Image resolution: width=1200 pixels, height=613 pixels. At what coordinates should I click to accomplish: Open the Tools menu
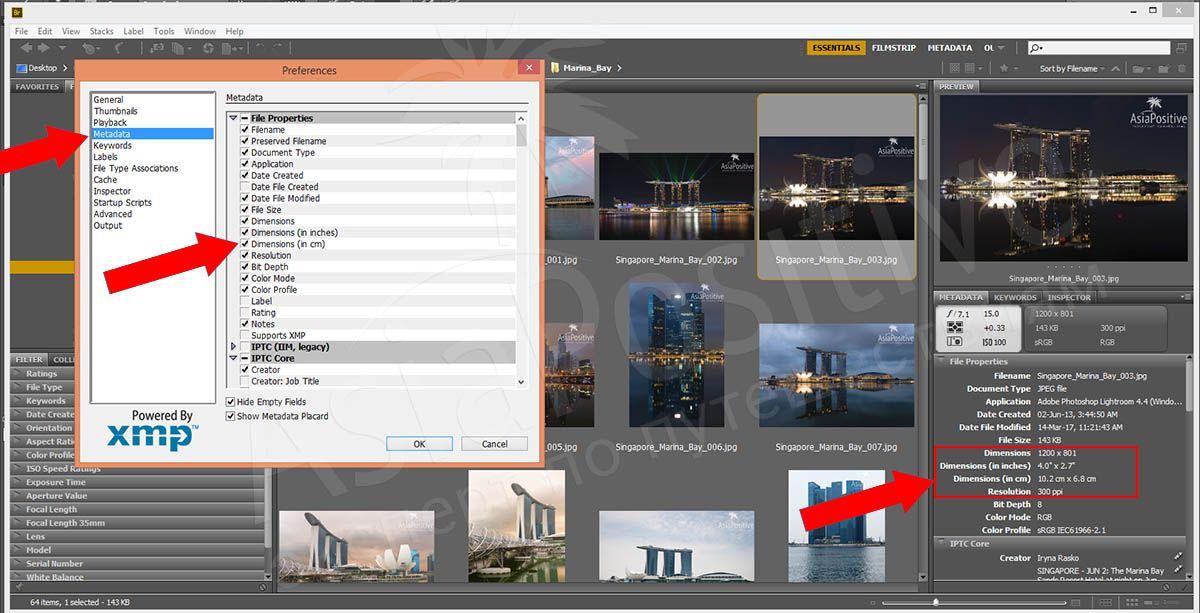(x=164, y=31)
